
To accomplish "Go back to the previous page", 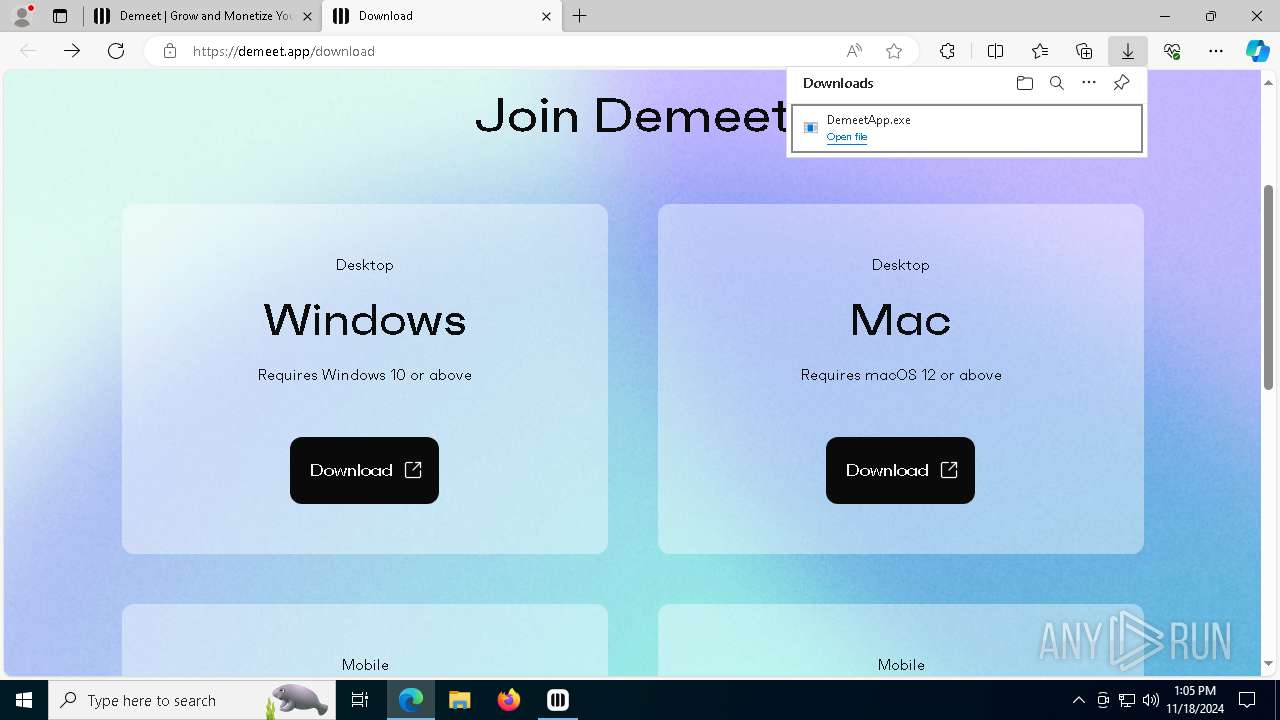I will 28,51.
